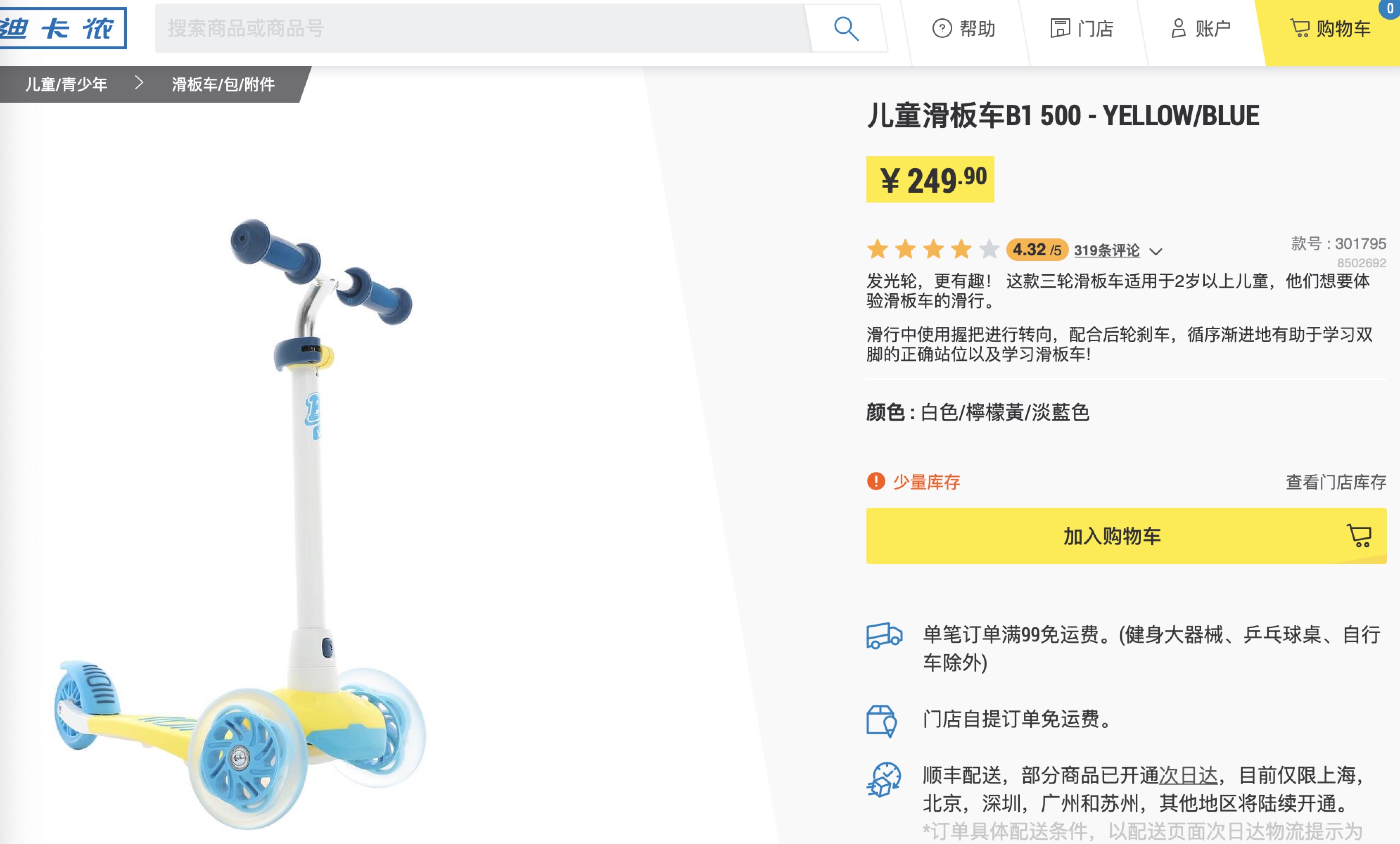The width and height of the screenshot is (1400, 844).
Task: Open the 319条评论 reviews link
Action: coord(1106,250)
